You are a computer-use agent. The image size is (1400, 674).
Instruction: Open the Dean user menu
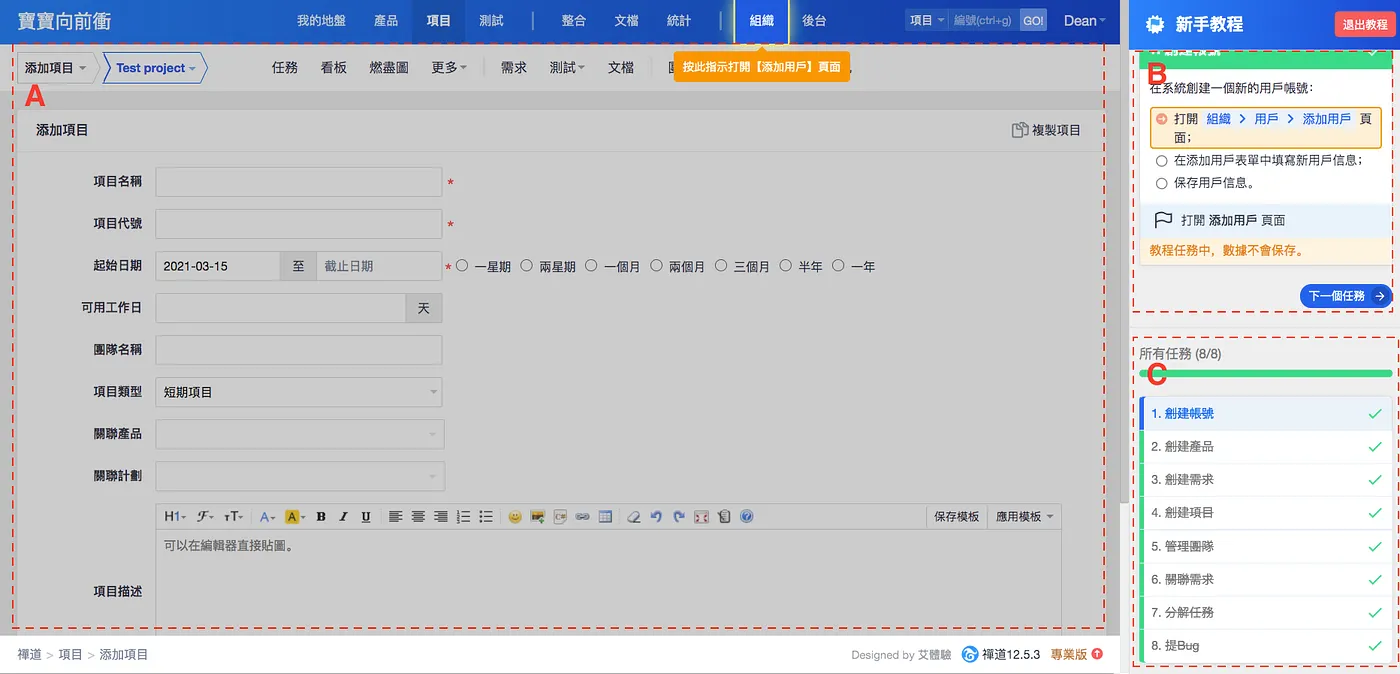(x=1085, y=21)
